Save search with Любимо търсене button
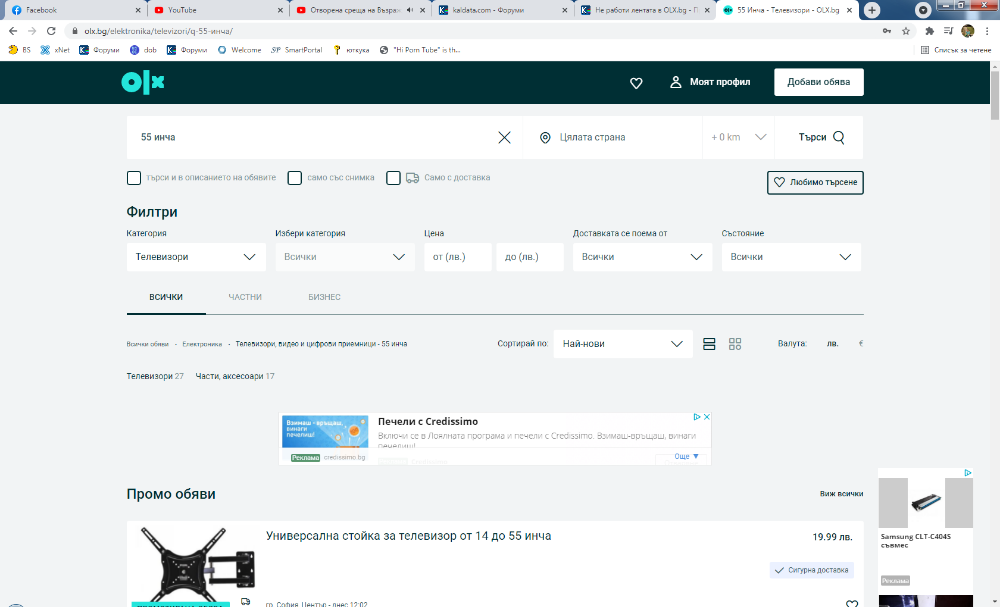 (x=815, y=182)
